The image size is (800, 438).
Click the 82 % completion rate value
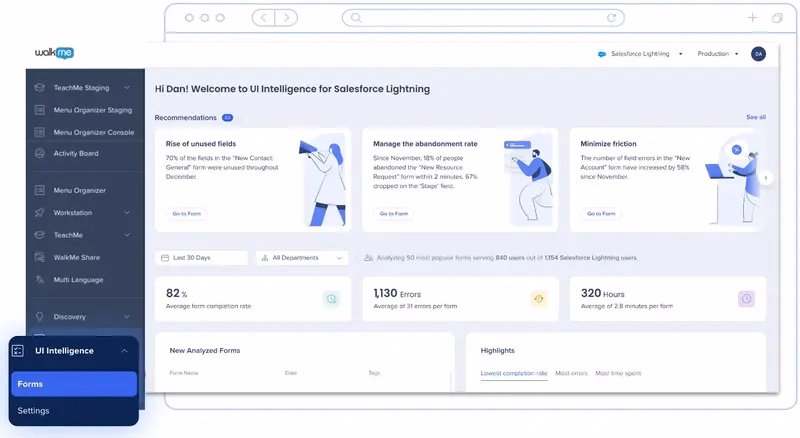177,294
